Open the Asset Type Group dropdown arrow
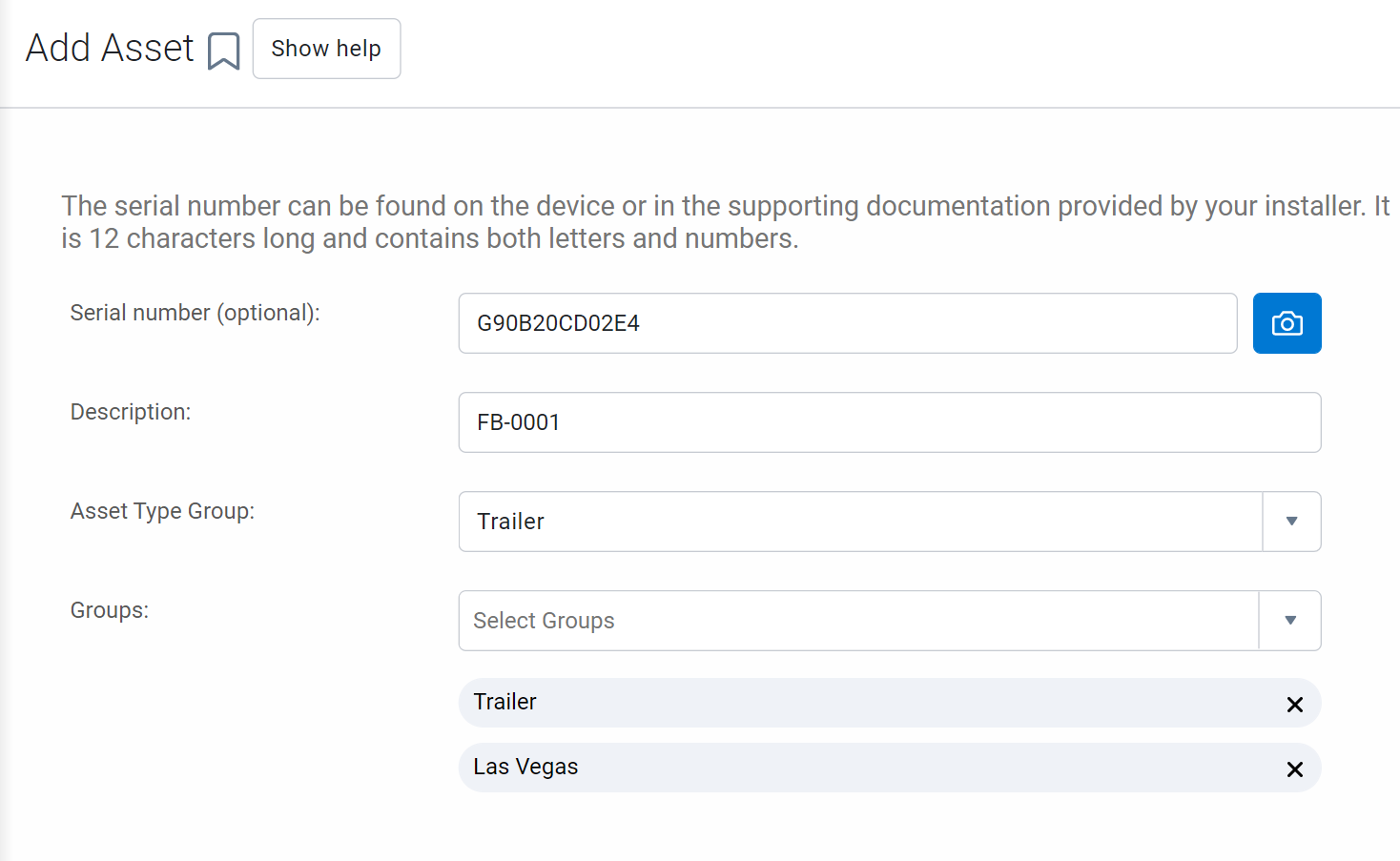 [x=1291, y=522]
